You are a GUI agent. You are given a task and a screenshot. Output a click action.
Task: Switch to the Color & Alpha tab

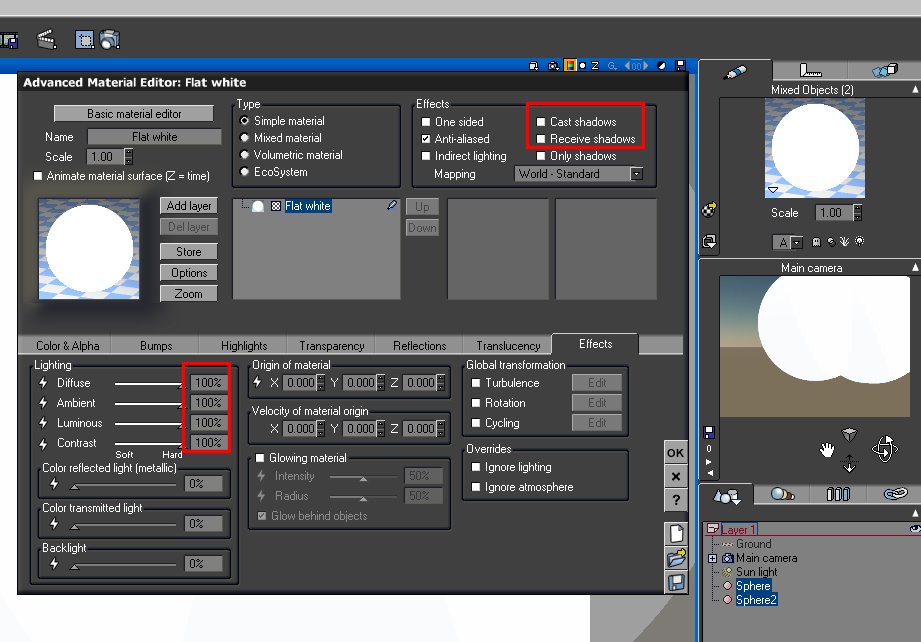coord(67,346)
